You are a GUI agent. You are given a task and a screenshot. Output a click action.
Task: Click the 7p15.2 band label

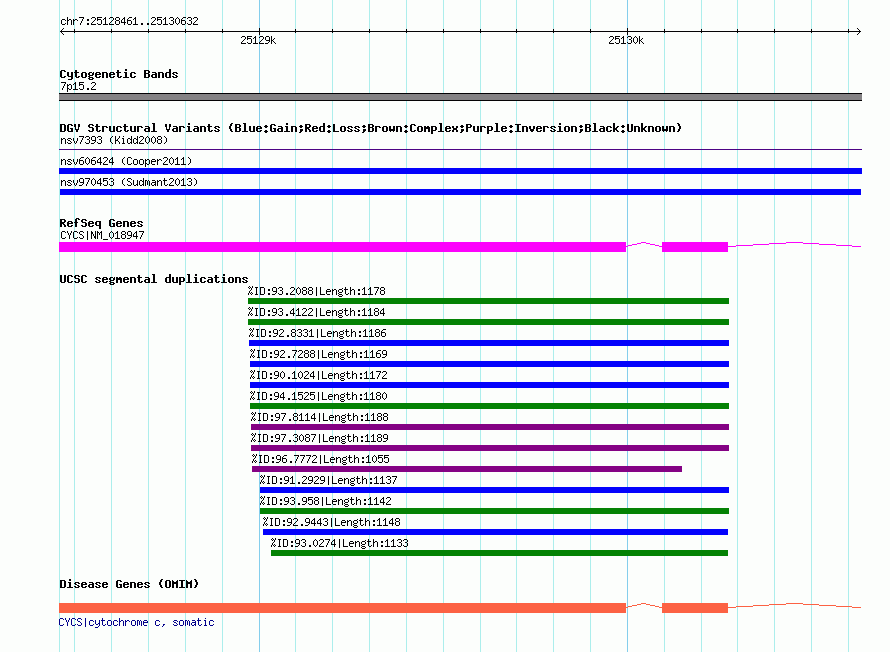78,86
